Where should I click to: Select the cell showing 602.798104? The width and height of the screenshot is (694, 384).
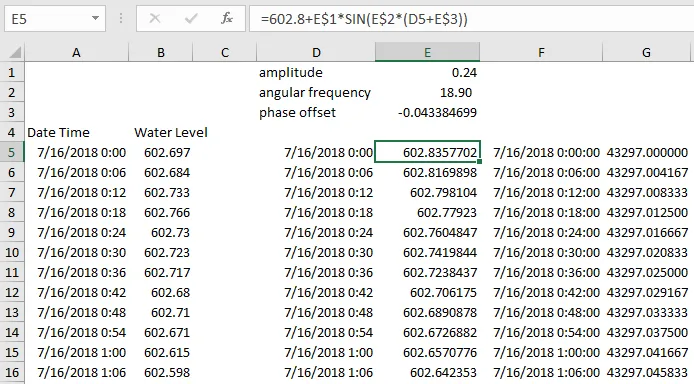[x=427, y=192]
